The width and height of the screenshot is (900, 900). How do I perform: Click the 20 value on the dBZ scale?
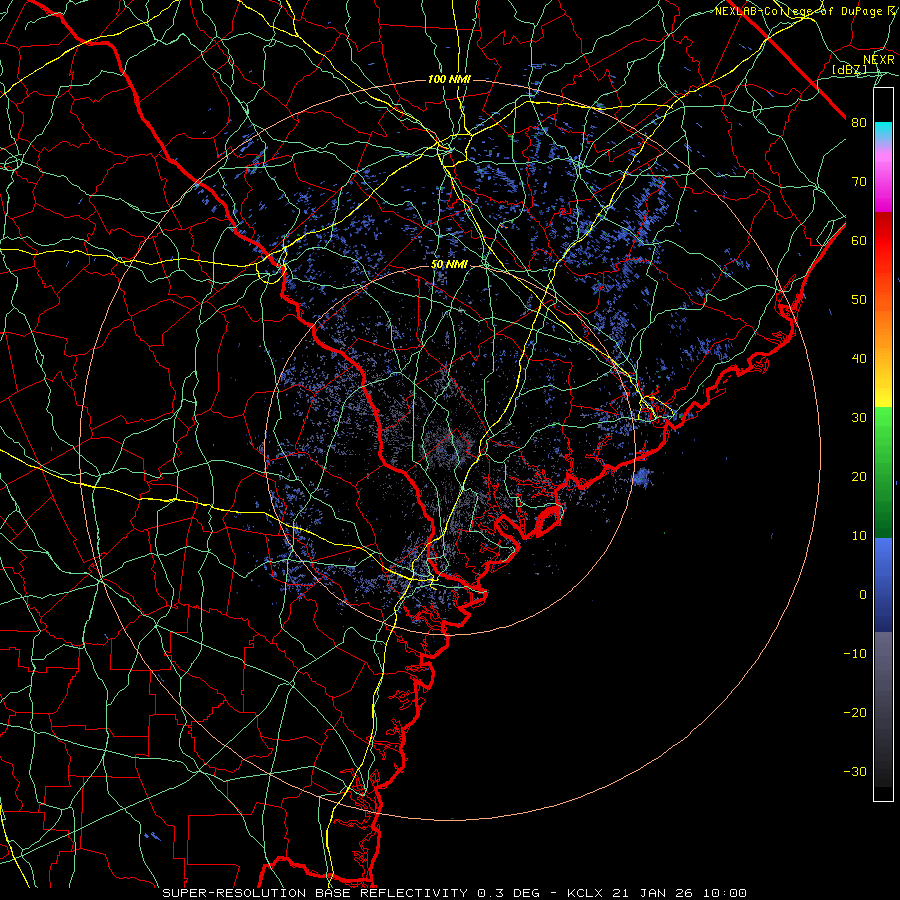pos(859,476)
